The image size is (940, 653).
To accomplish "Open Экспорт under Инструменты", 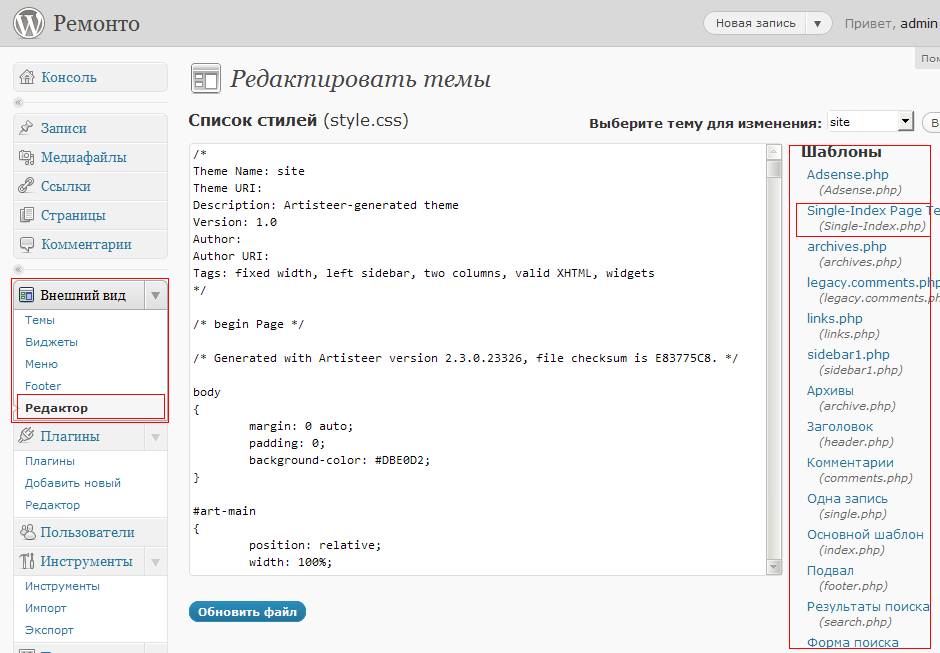I will coord(49,630).
